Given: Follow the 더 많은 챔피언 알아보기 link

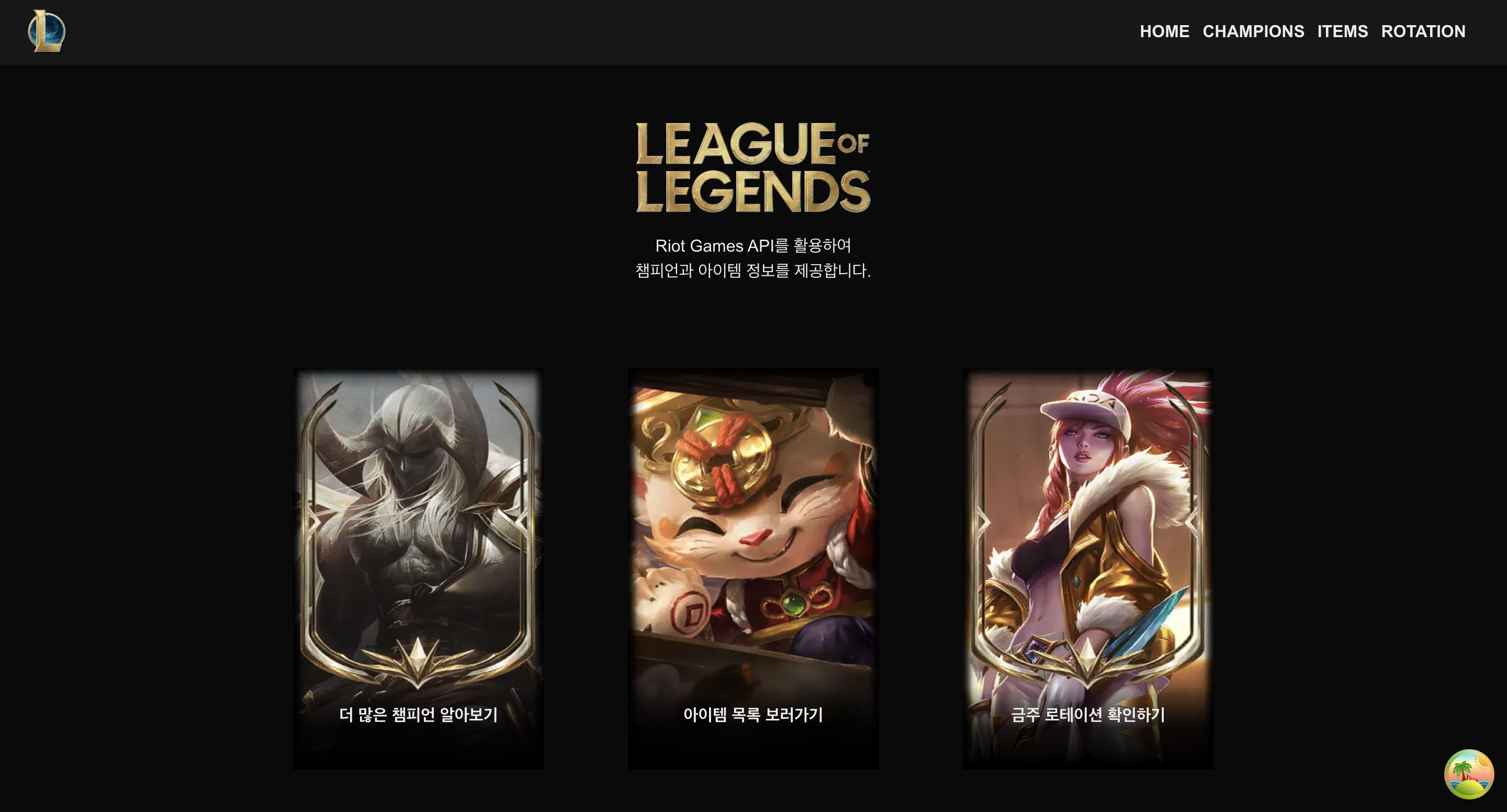Looking at the screenshot, I should coord(418,714).
